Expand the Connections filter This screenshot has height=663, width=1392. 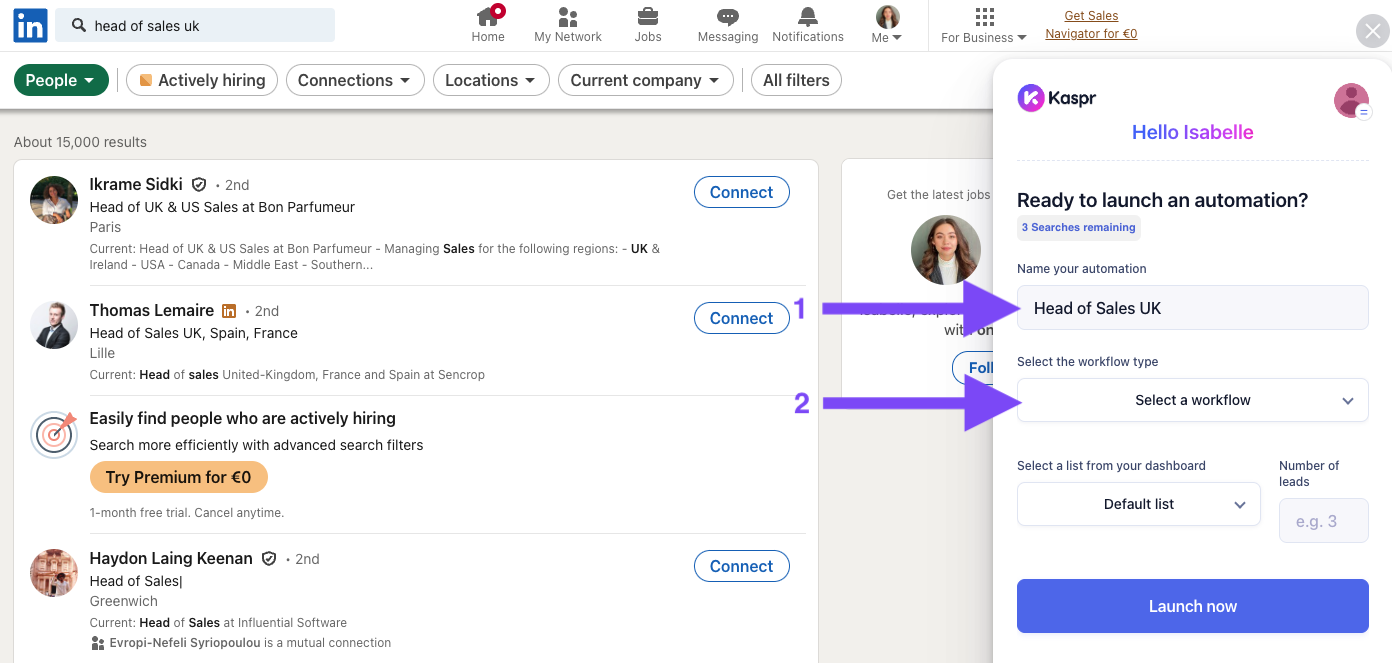point(355,80)
